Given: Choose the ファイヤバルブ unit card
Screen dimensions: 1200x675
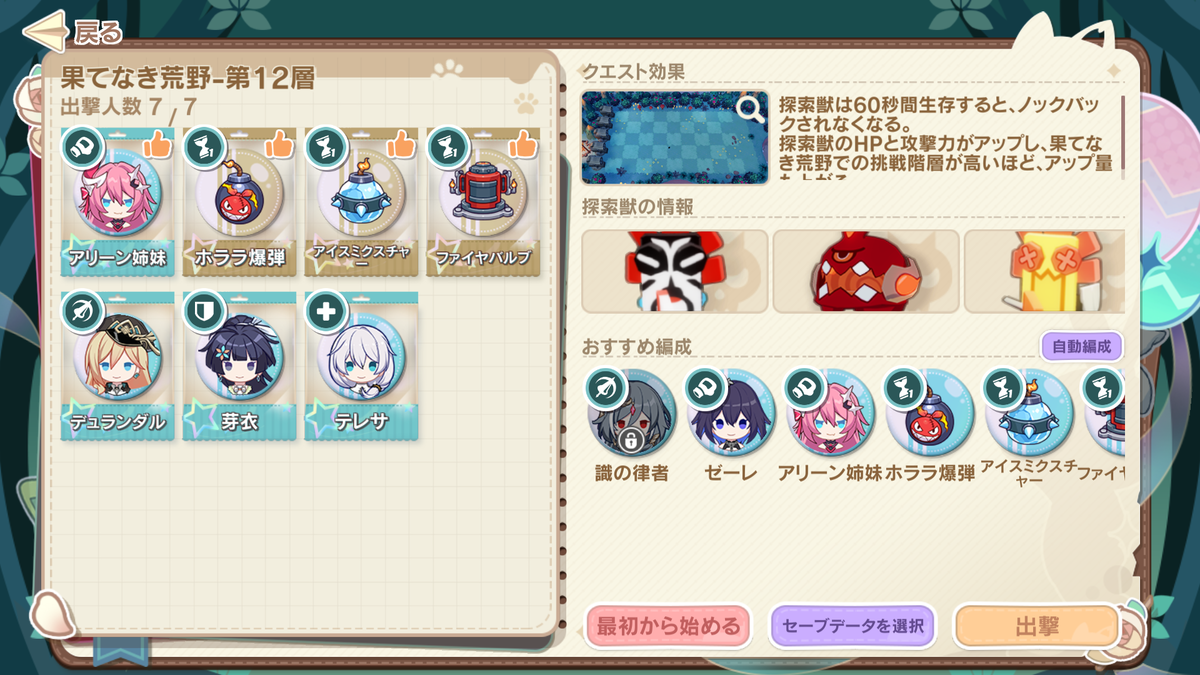Looking at the screenshot, I should click(x=484, y=202).
